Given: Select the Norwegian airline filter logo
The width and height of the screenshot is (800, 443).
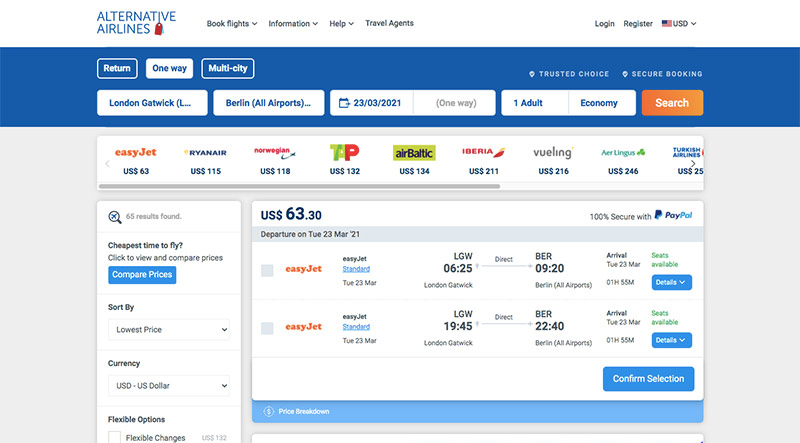Looking at the screenshot, I should click(x=274, y=152).
